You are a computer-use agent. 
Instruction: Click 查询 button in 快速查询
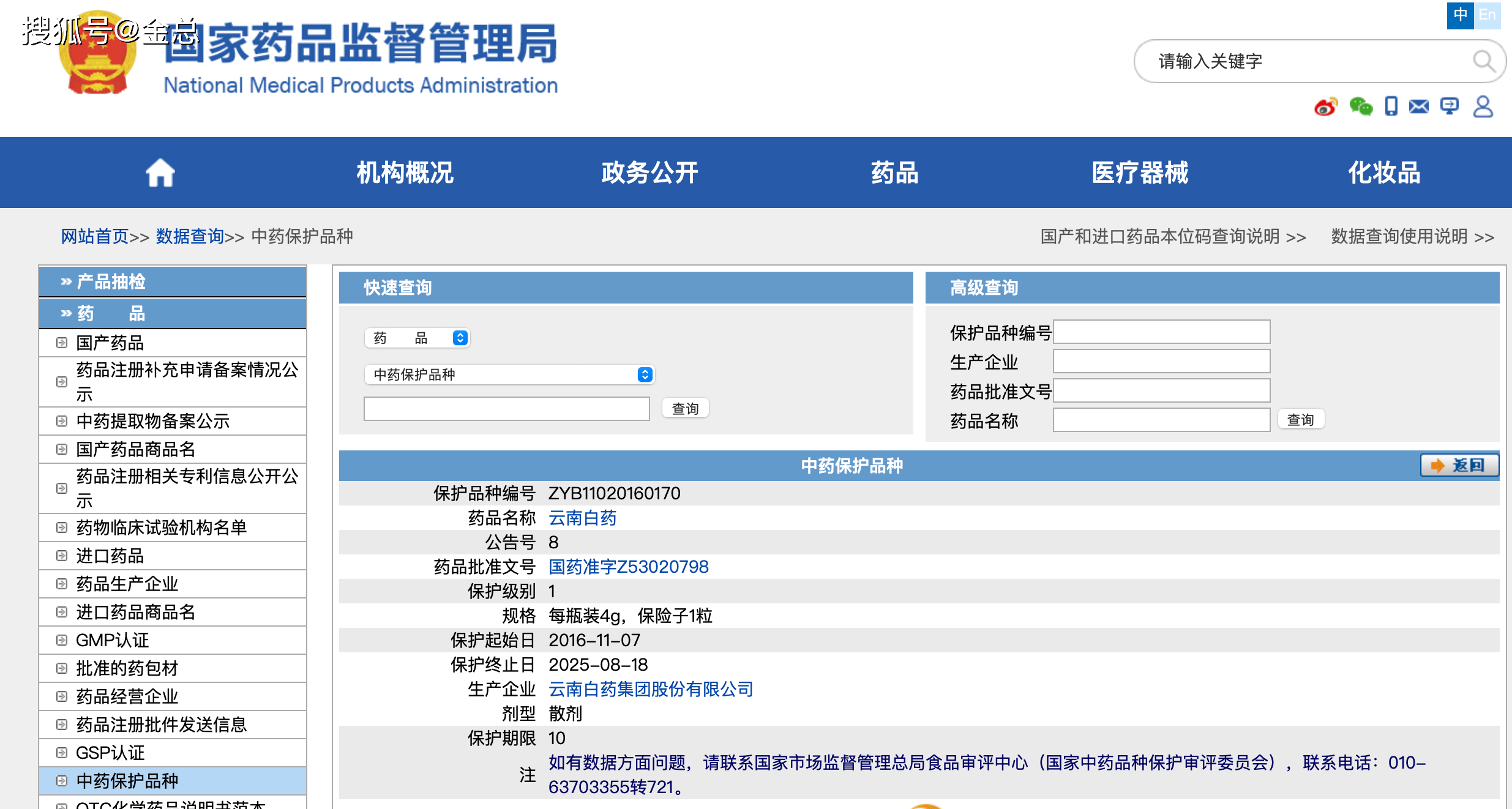click(685, 408)
